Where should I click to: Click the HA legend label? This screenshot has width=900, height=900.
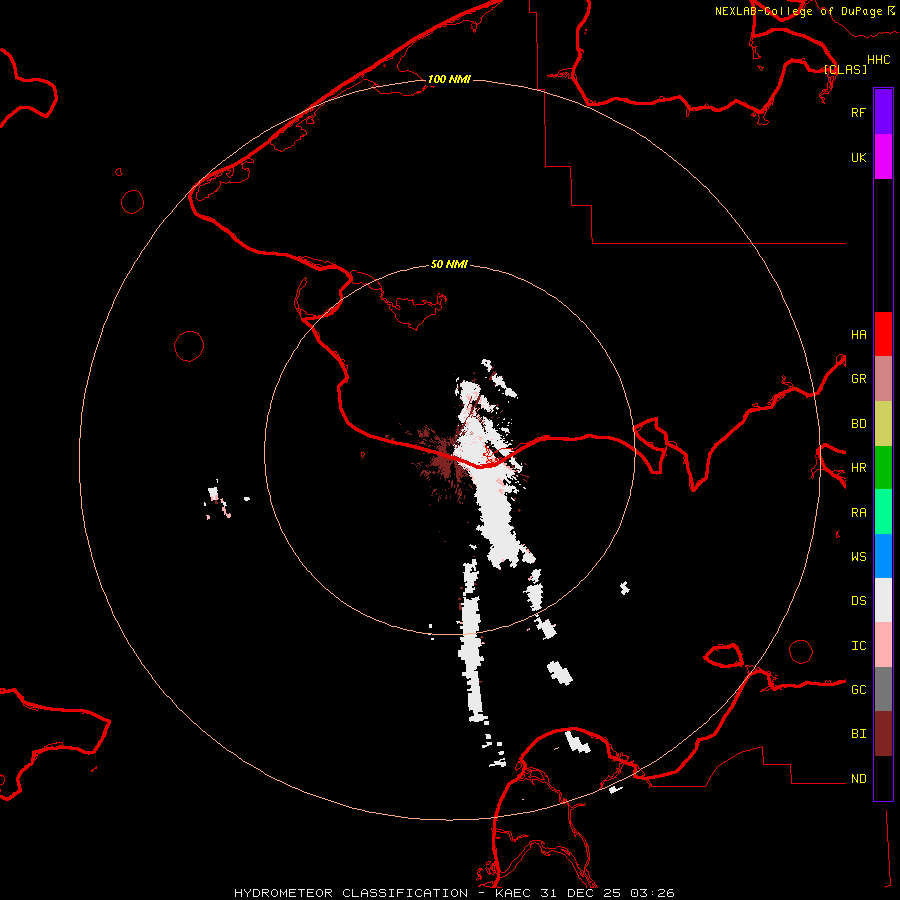click(858, 335)
